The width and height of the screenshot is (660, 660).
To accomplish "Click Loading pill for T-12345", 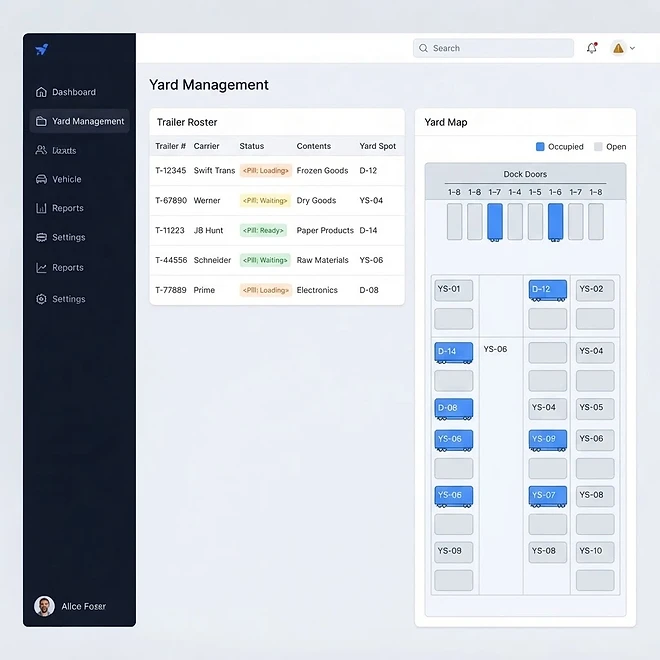I will pyautogui.click(x=266, y=170).
